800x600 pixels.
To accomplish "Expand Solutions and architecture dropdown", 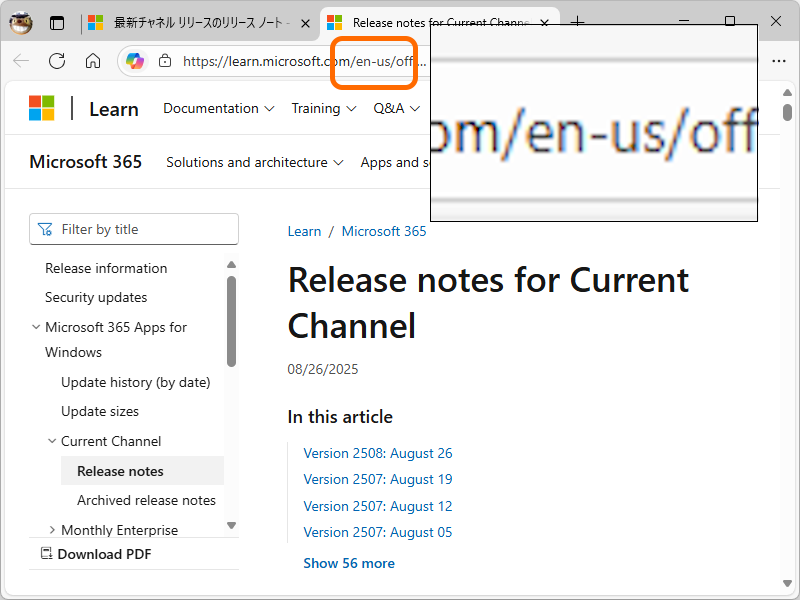I will 255,162.
